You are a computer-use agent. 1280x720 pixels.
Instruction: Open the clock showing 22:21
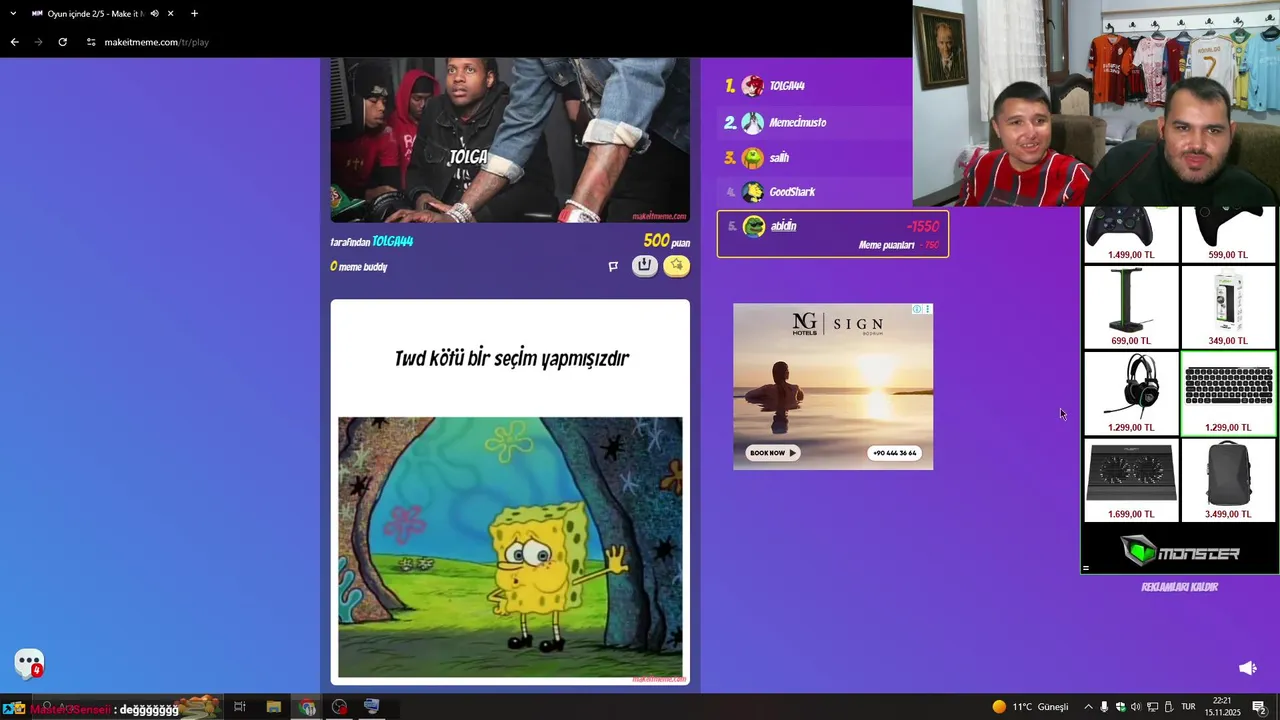(x=1222, y=707)
